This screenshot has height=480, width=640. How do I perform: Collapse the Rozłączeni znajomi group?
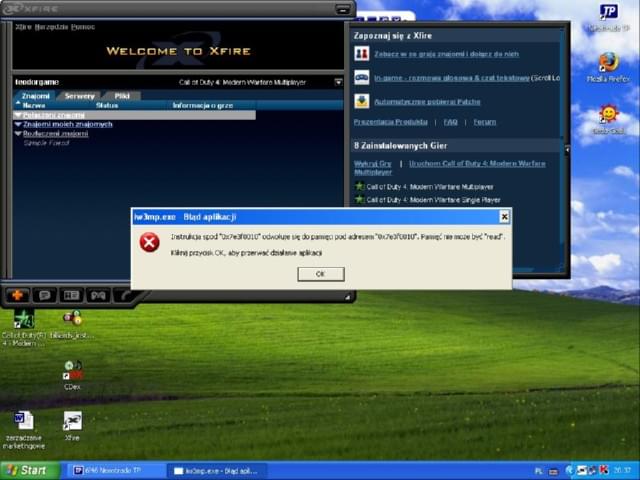tap(18, 133)
